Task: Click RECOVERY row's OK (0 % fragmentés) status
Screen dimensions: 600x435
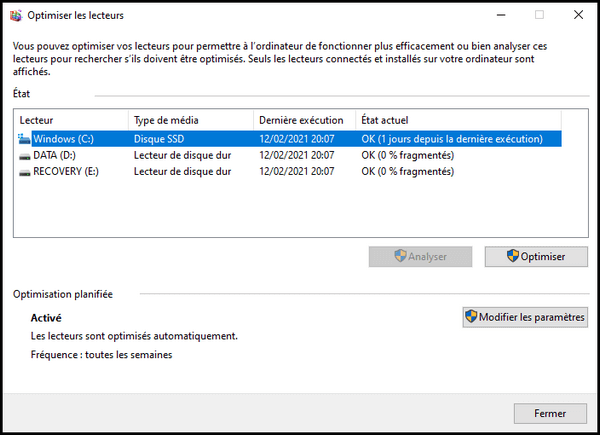Action: point(408,171)
